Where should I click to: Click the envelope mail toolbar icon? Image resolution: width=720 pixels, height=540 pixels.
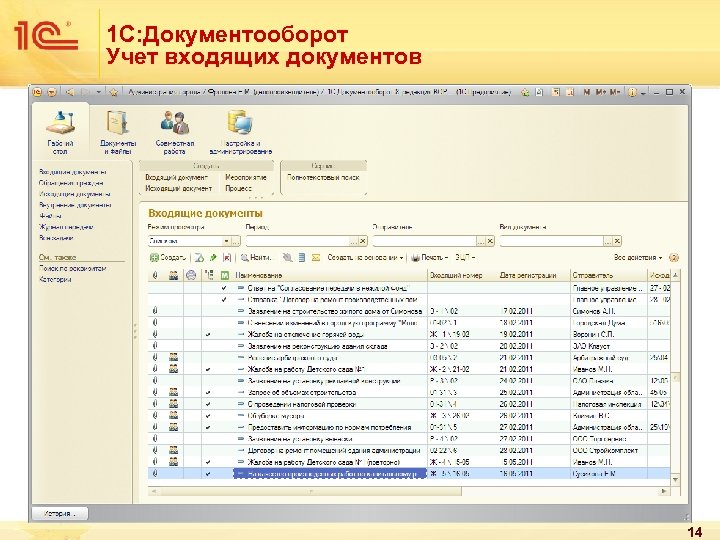click(x=316, y=258)
